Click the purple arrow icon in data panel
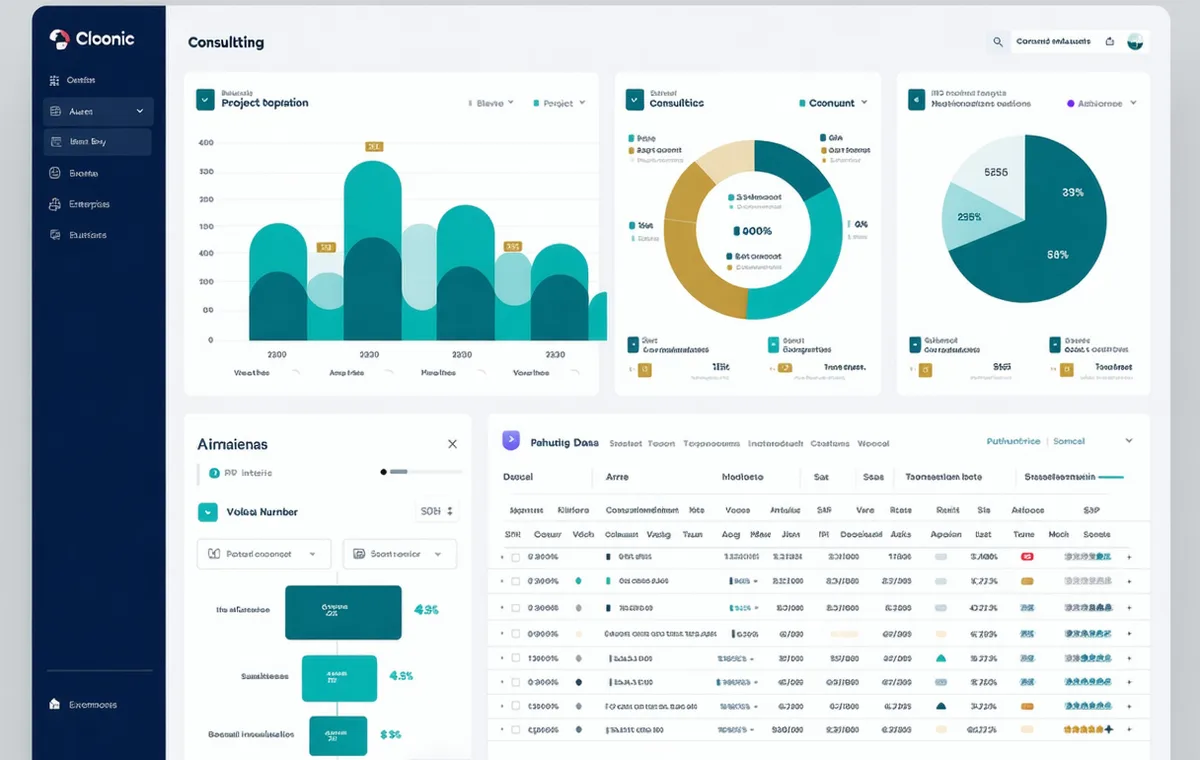The image size is (1200, 760). coord(511,440)
